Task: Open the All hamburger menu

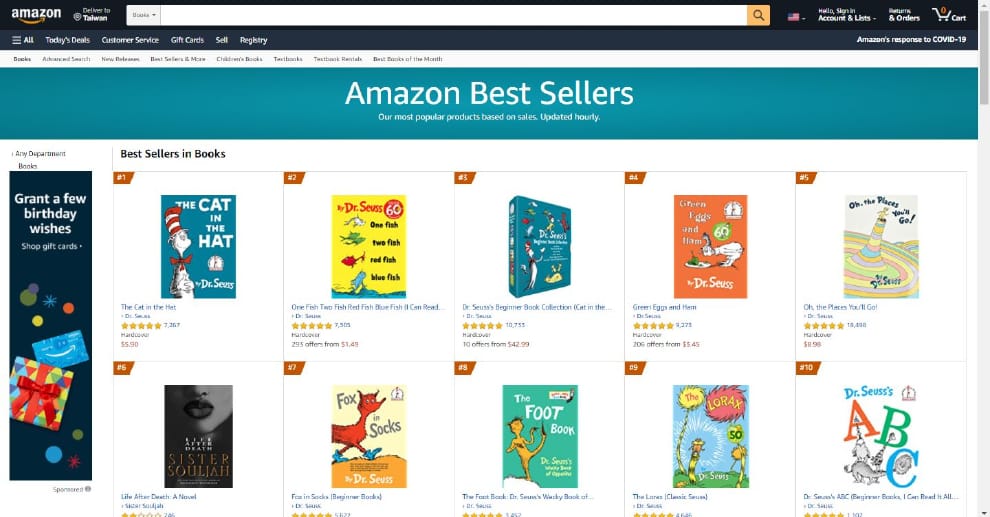Action: 23,40
